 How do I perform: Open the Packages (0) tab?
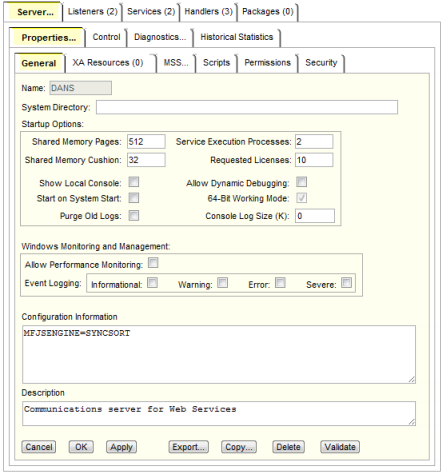[268, 12]
